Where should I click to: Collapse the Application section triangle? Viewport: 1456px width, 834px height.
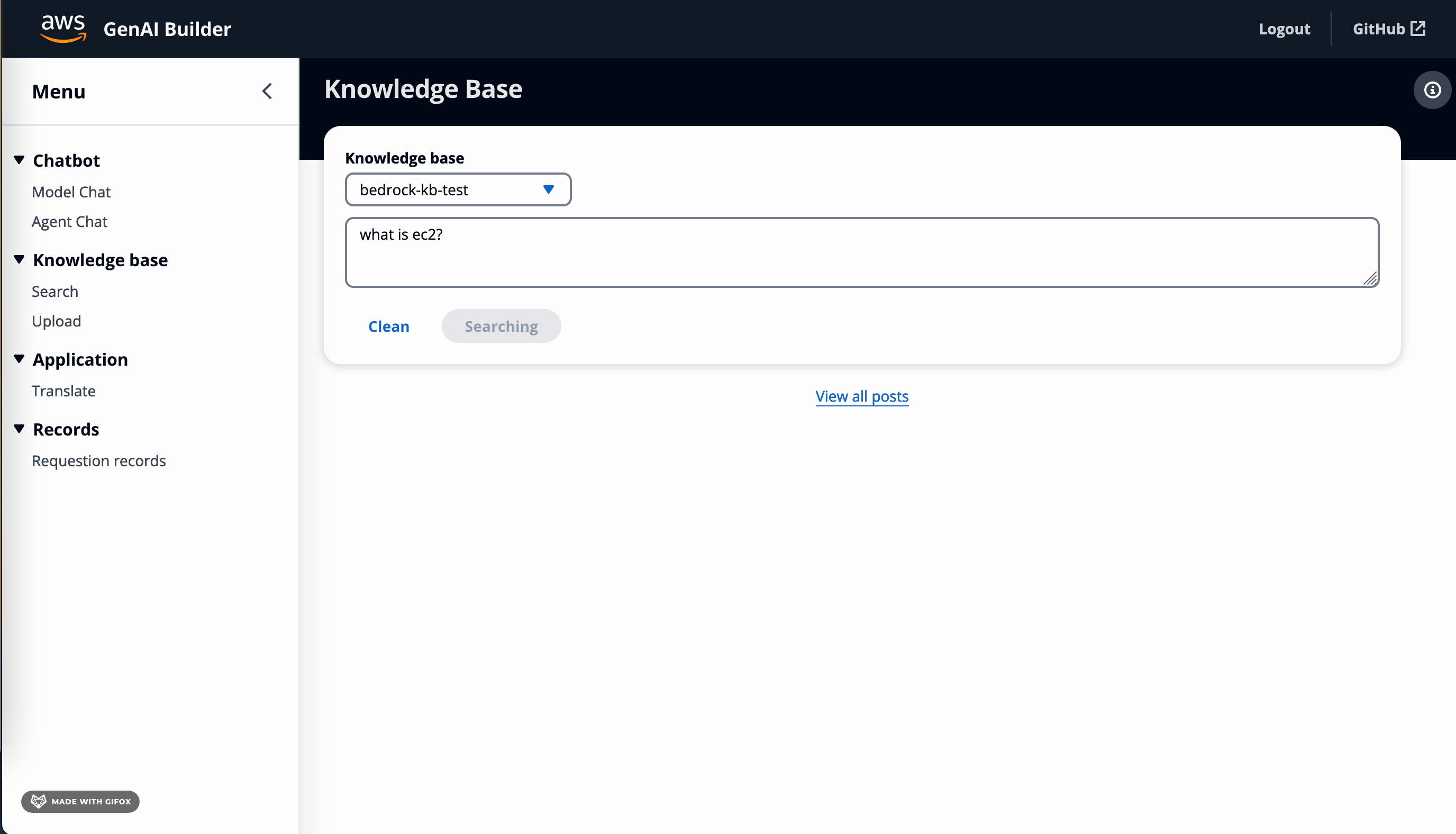tap(19, 359)
